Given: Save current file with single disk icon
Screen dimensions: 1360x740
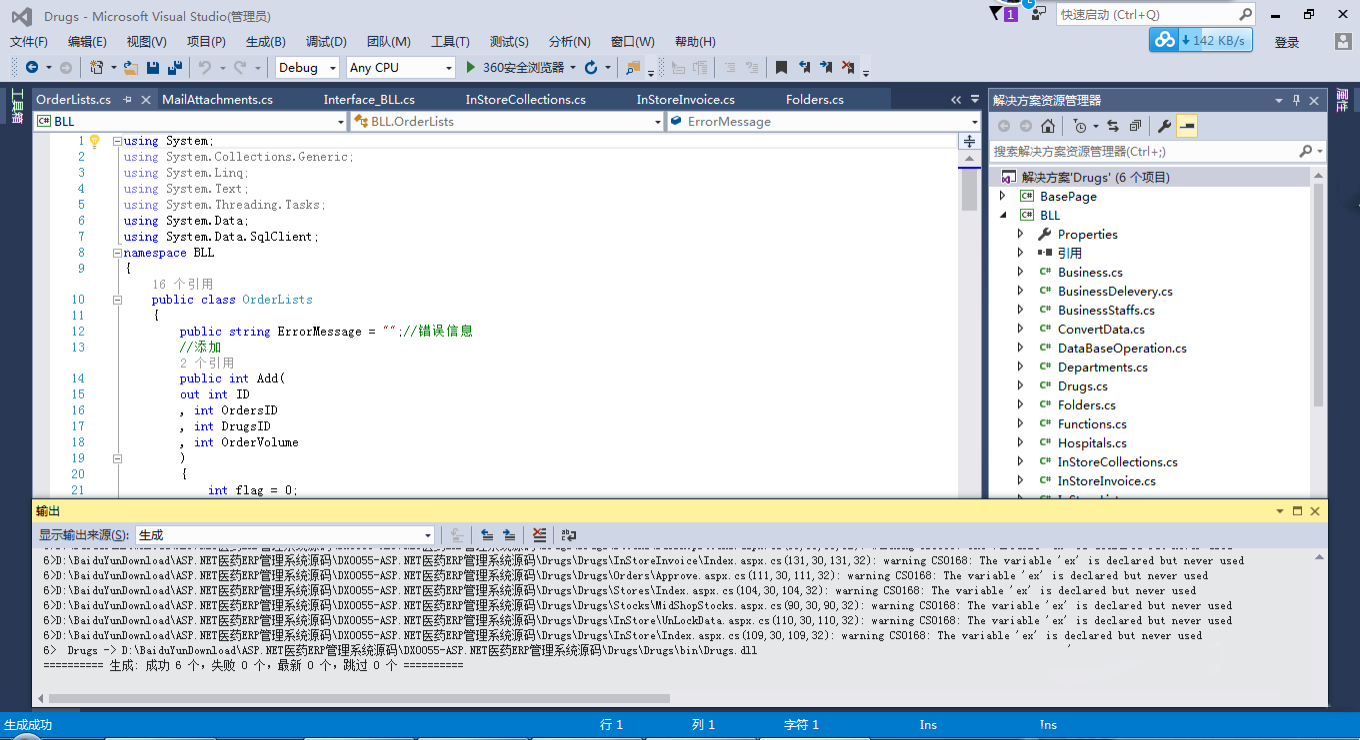Looking at the screenshot, I should point(153,67).
